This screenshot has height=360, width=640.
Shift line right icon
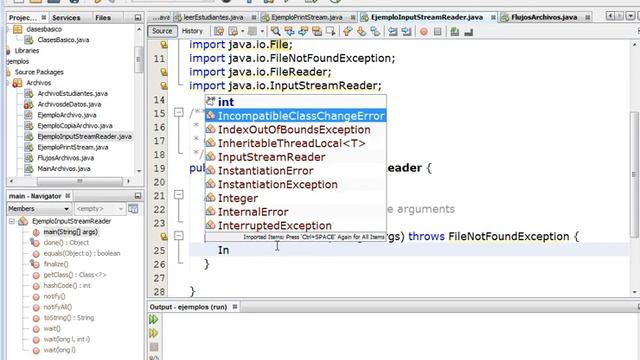coord(407,31)
